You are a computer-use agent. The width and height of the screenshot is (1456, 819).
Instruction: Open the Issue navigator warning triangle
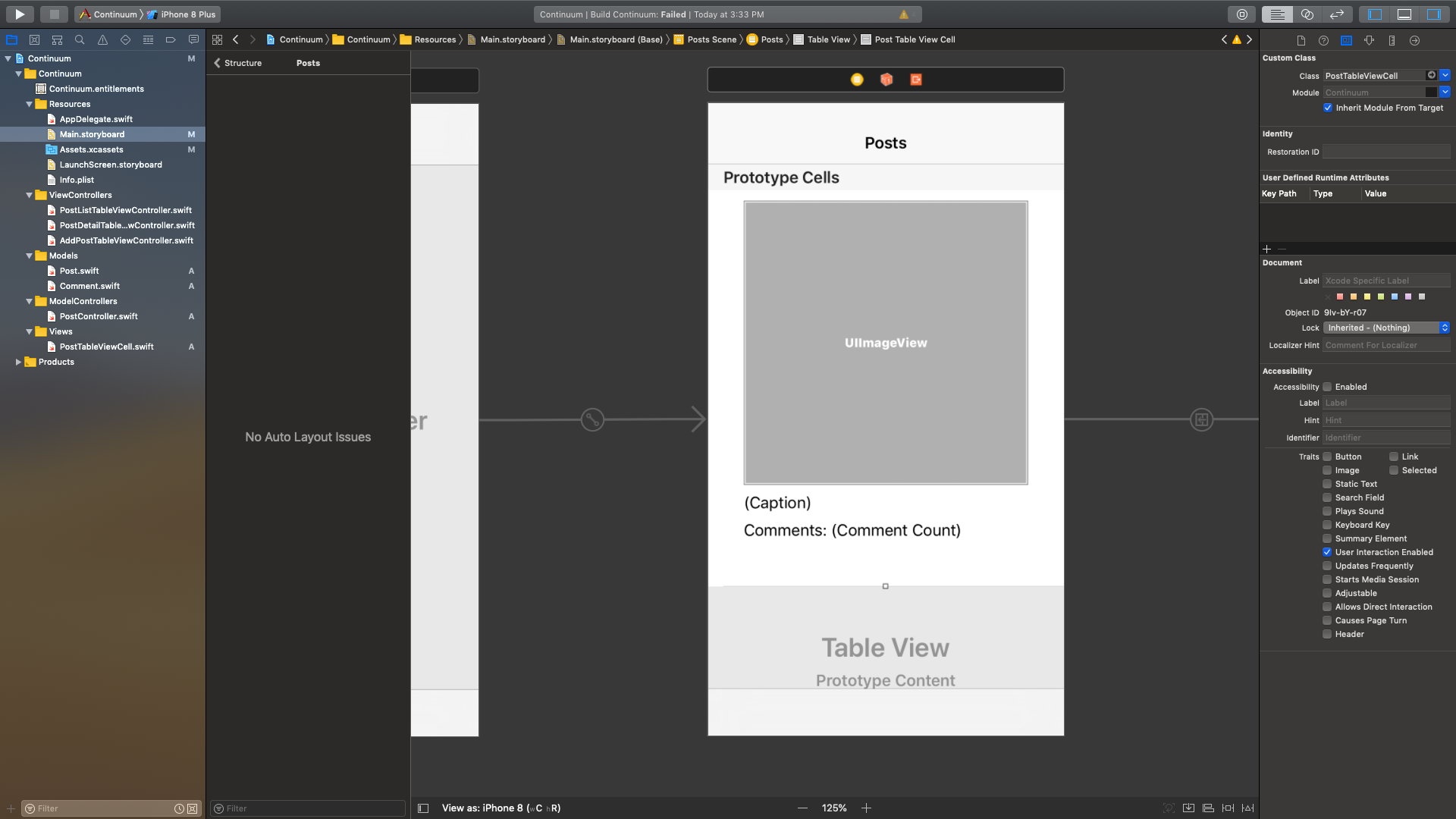[102, 39]
